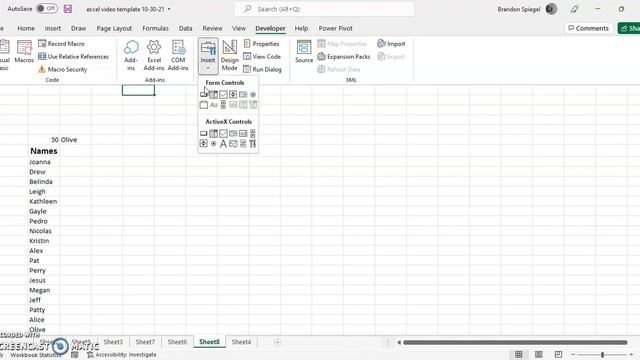Viewport: 640px width, 360px height.
Task: Switch to Power Pivot tab
Action: point(336,28)
